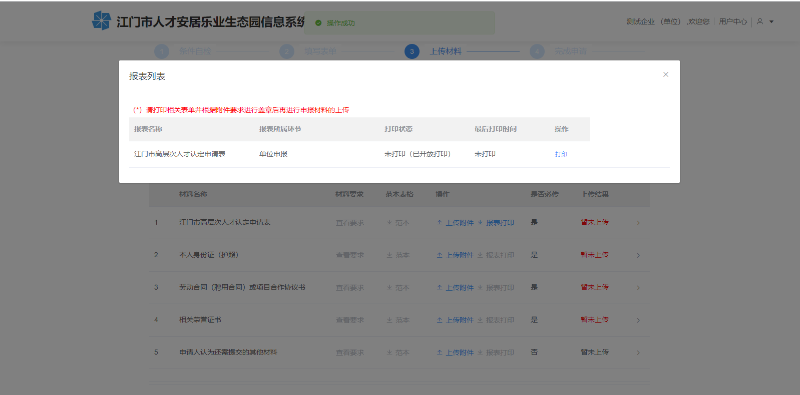The width and height of the screenshot is (800, 395).
Task: Open 查看要求 for row 1 认定申请表
Action: point(349,223)
